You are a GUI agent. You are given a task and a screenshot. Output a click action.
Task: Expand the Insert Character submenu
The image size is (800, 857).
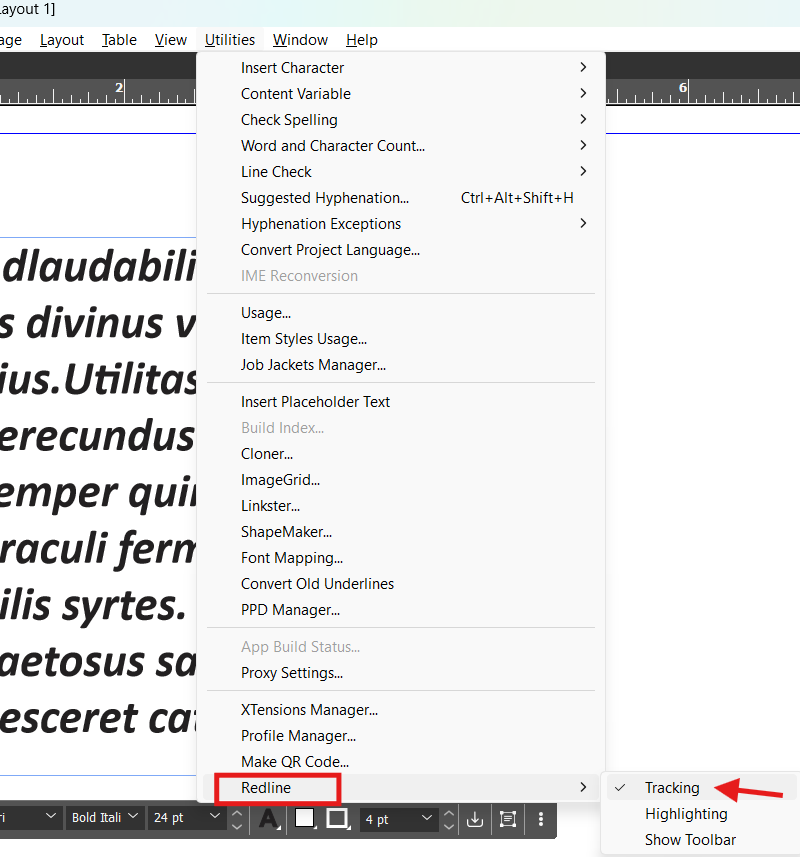(292, 67)
